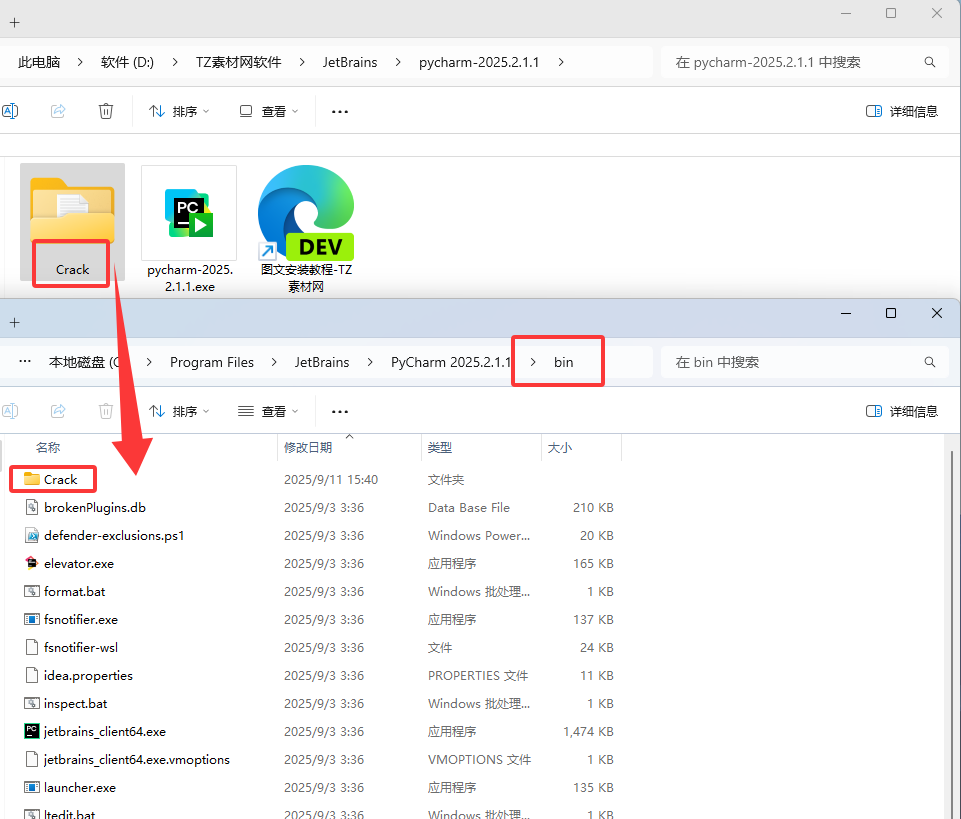Open 排序 dropdown in pycharm-2025.2.1.1 window
This screenshot has height=819, width=961.
179,111
